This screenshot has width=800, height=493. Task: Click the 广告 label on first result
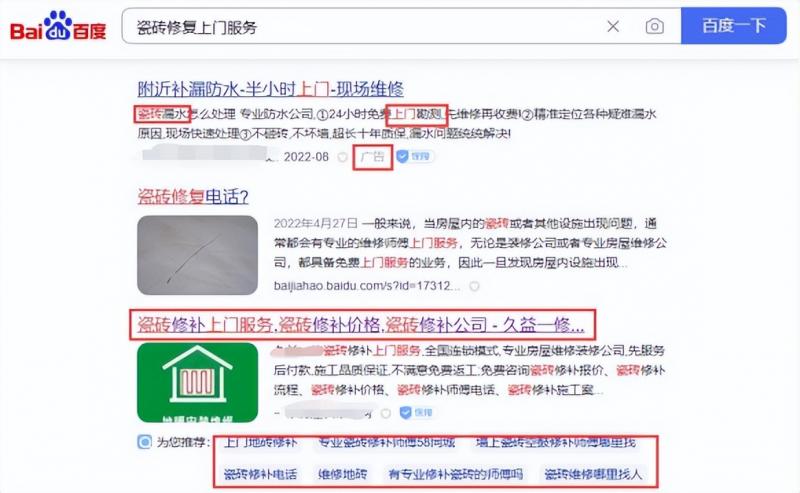[x=372, y=157]
